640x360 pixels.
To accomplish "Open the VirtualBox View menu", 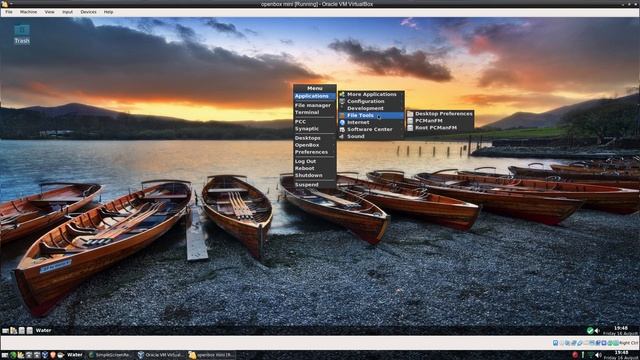I will tap(49, 12).
